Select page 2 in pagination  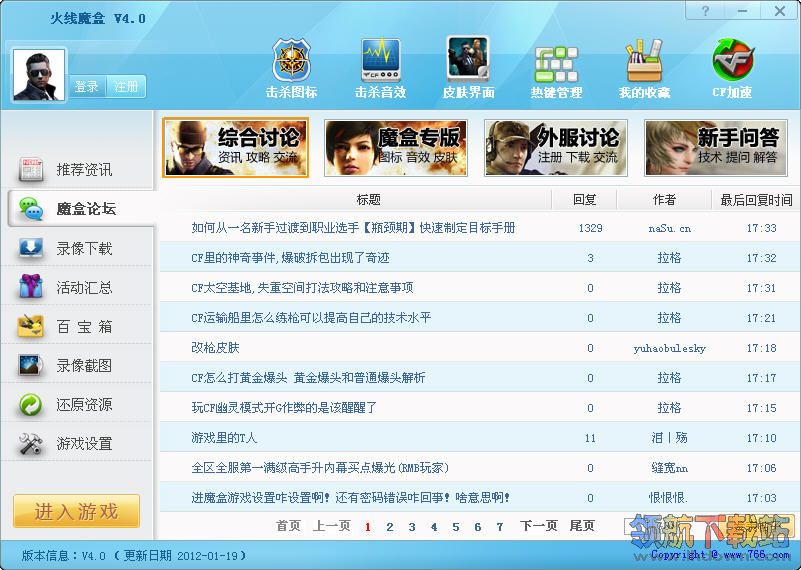(390, 527)
